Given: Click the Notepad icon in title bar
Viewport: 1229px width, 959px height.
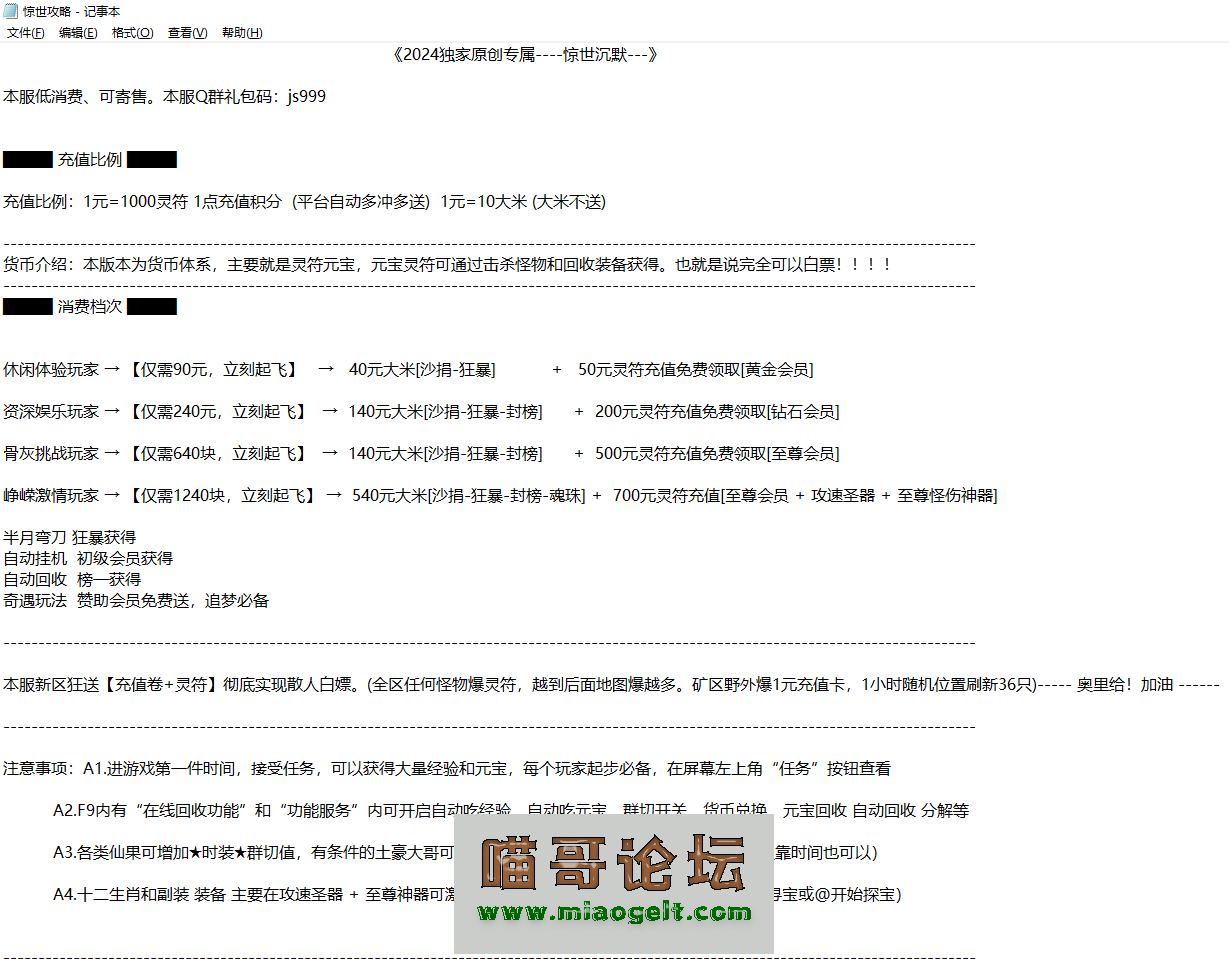Looking at the screenshot, I should (x=10, y=11).
